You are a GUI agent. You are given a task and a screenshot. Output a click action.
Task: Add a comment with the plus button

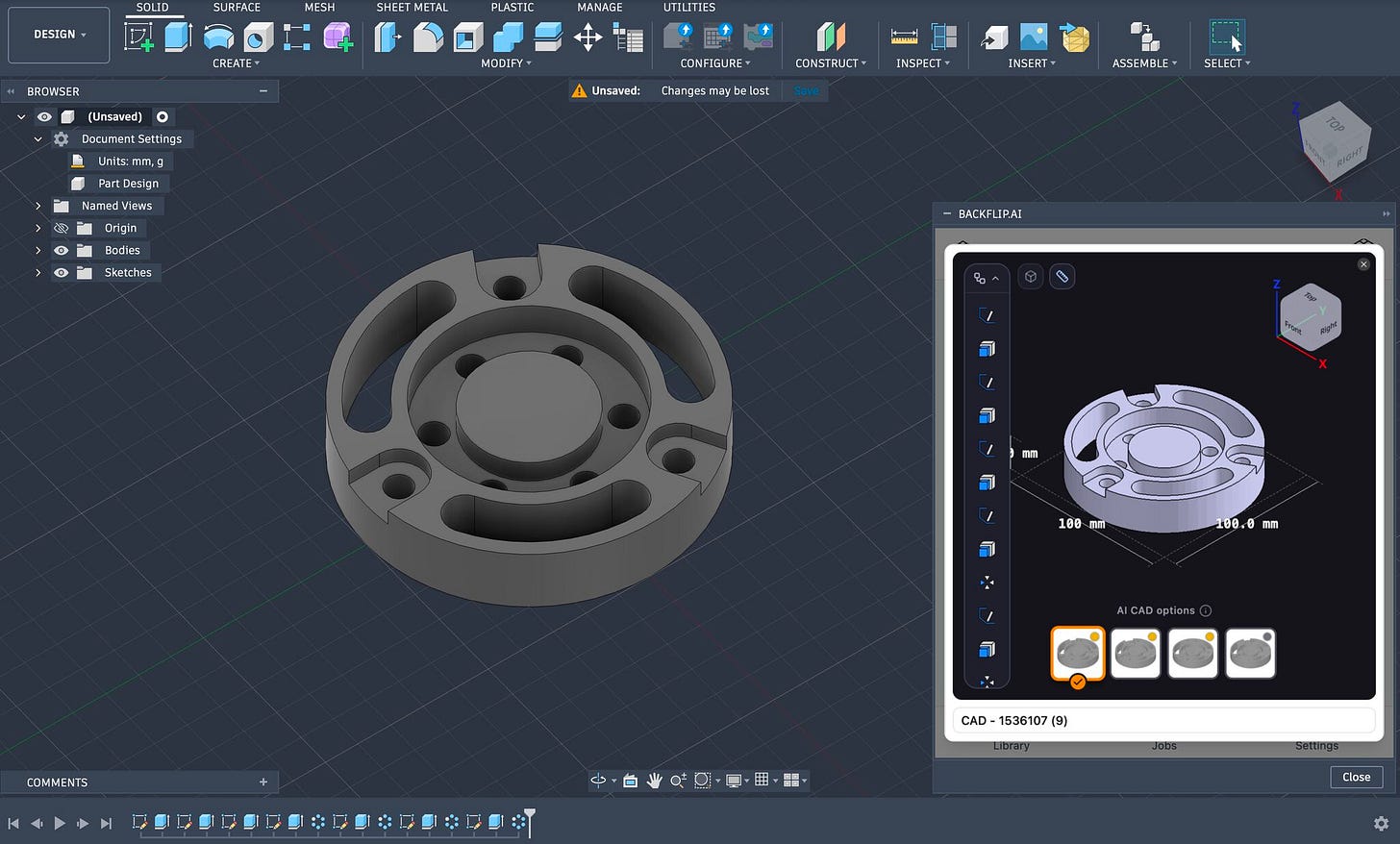pyautogui.click(x=263, y=782)
